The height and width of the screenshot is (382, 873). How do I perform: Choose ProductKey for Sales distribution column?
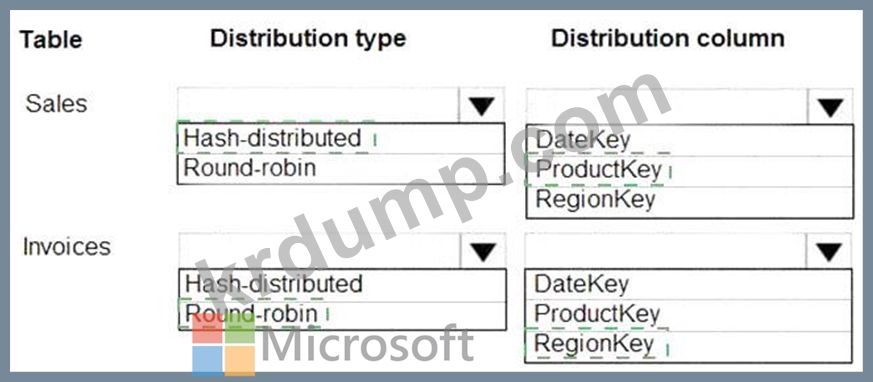(x=689, y=172)
